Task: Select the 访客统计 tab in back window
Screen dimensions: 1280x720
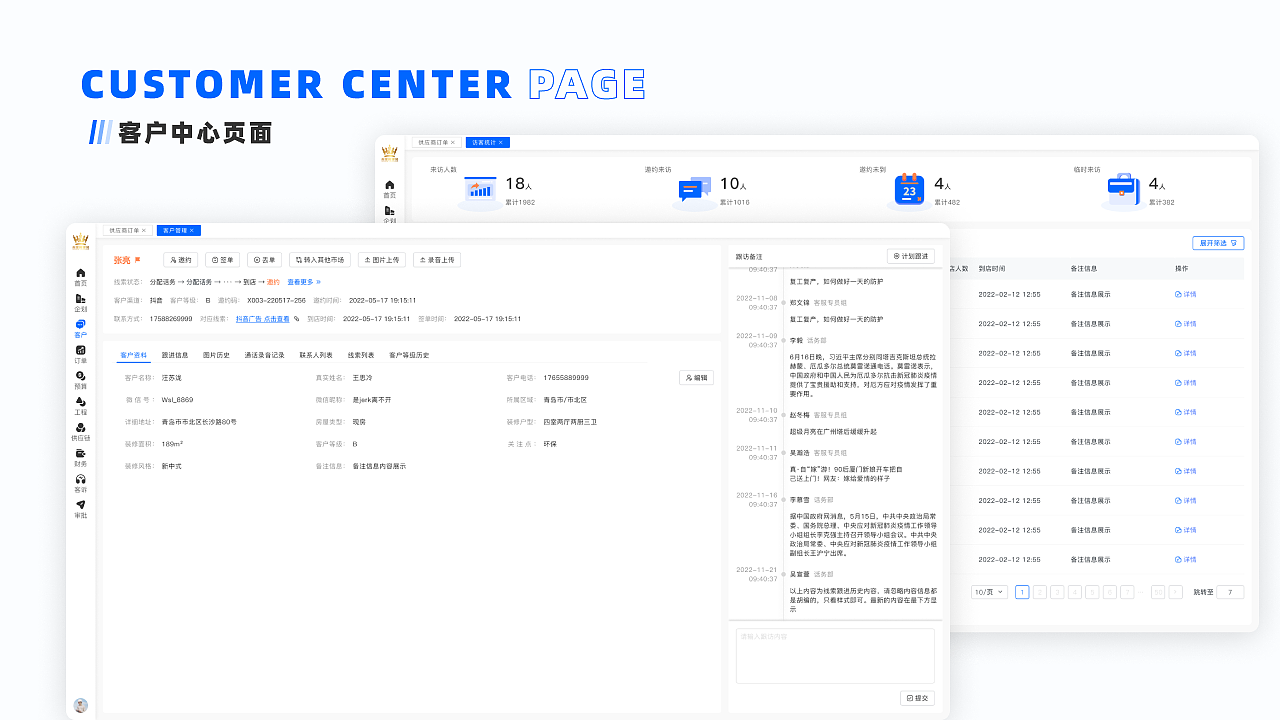Action: (x=487, y=143)
